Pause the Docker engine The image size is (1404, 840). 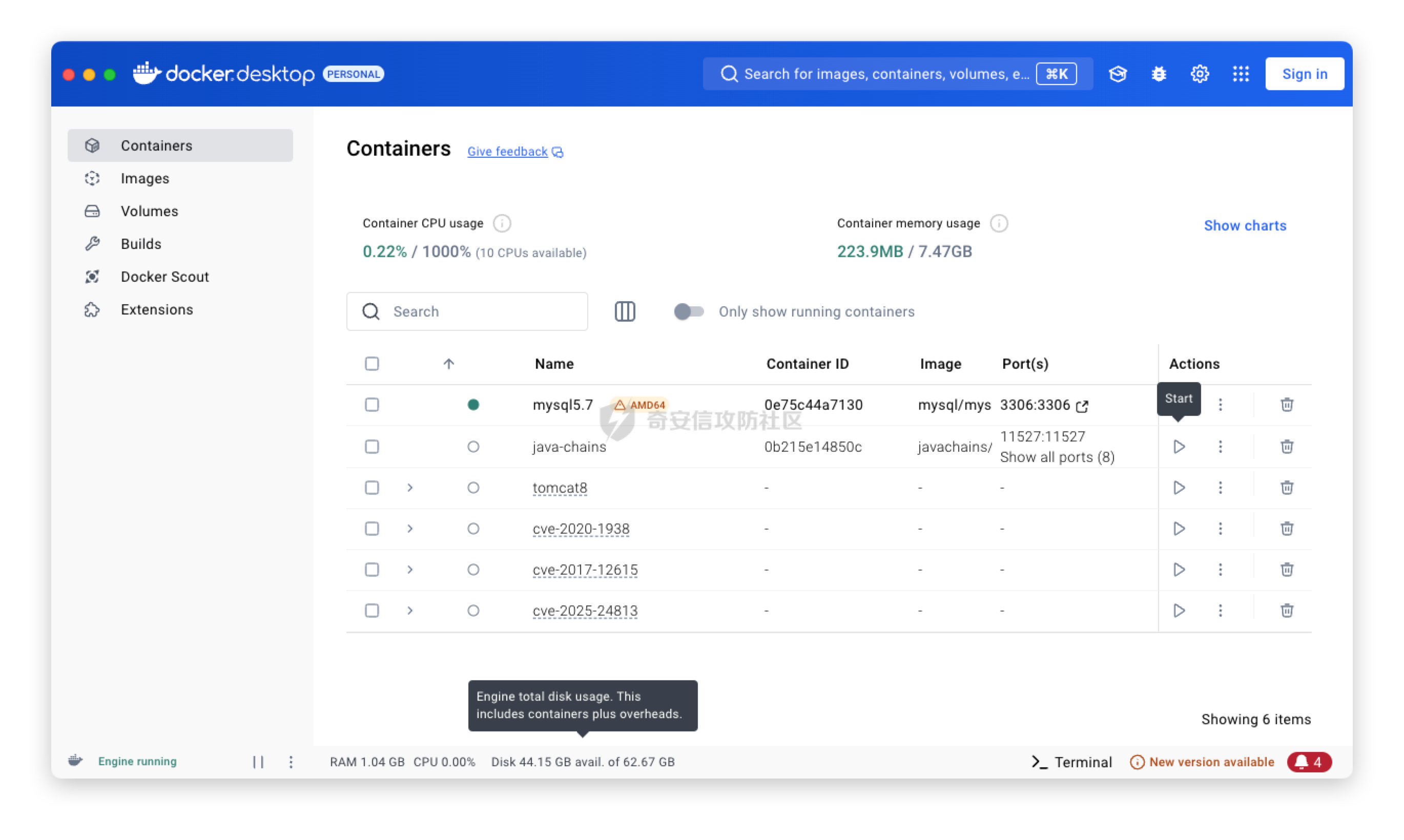click(258, 762)
